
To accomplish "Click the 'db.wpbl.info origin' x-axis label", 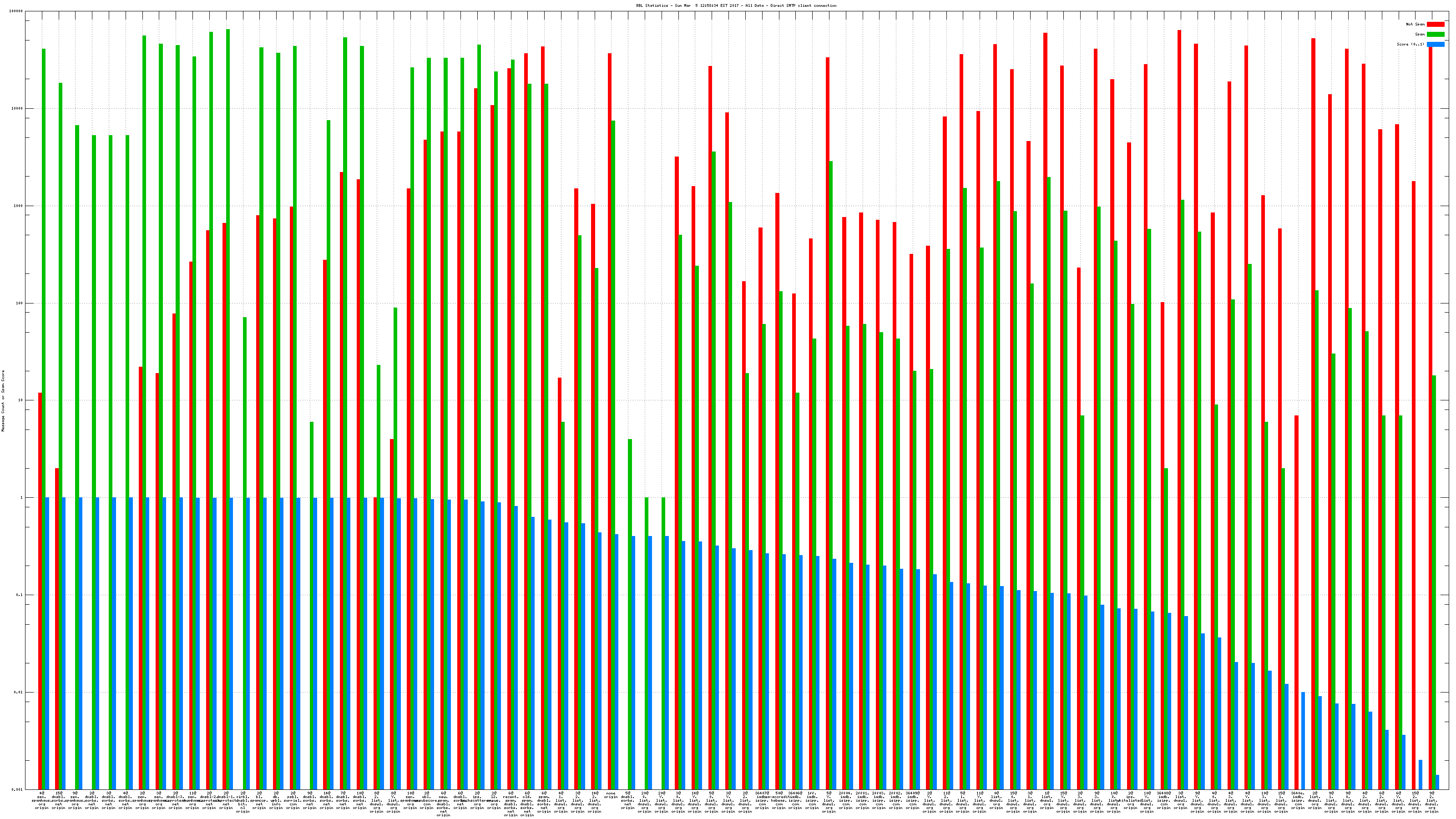I will (276, 800).
